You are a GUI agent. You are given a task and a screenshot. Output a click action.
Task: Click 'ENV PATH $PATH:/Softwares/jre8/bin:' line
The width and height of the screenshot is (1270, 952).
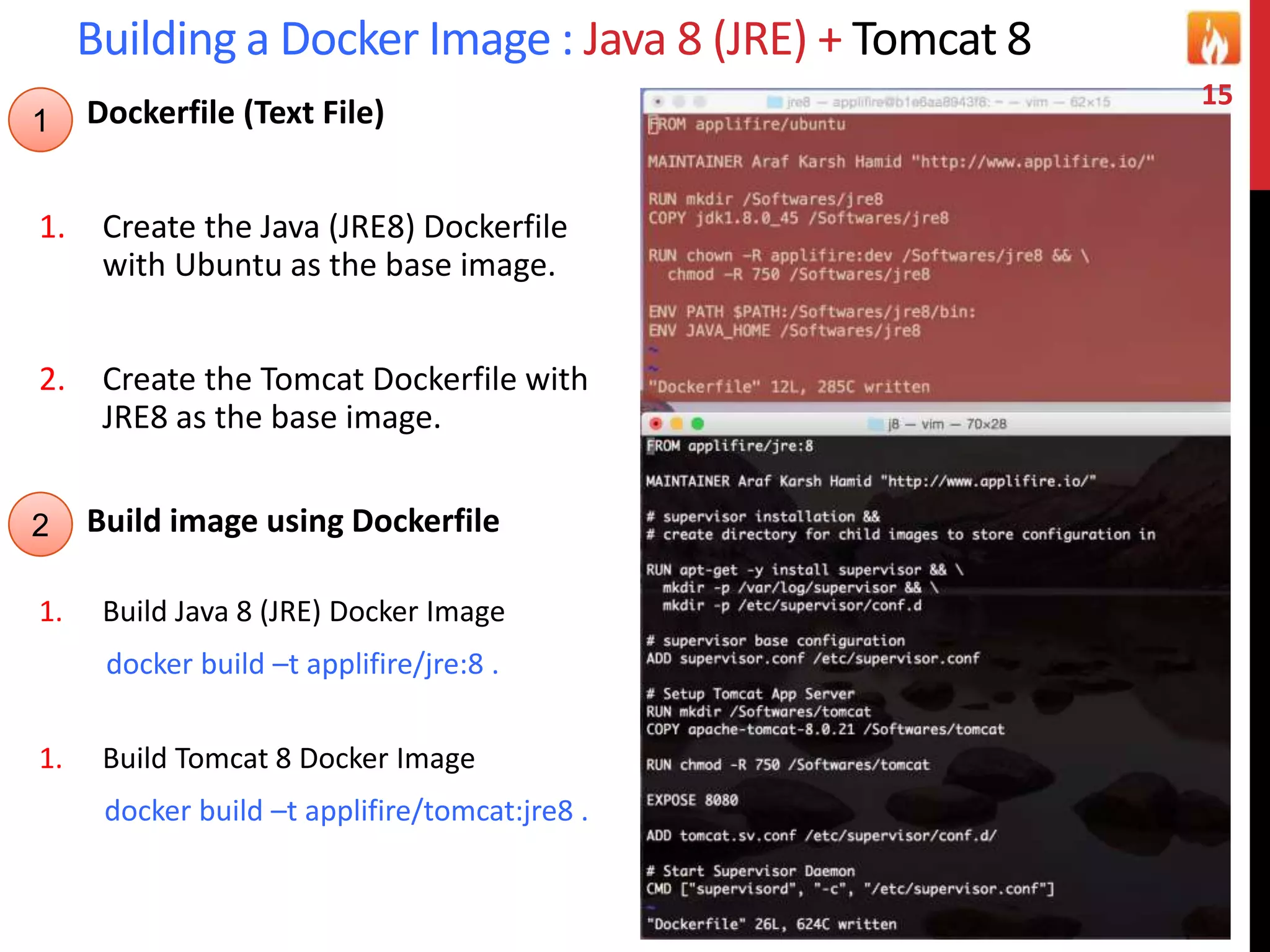(x=812, y=312)
